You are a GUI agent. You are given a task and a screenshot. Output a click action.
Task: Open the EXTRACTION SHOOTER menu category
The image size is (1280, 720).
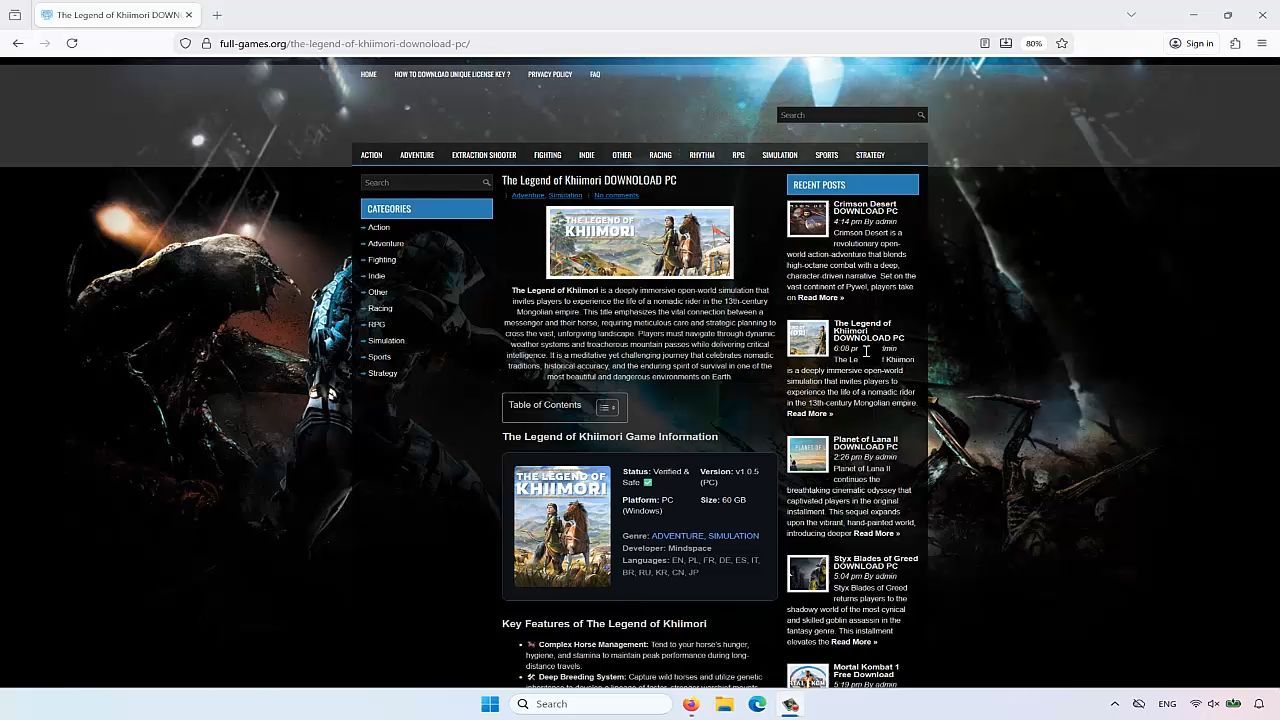point(484,155)
